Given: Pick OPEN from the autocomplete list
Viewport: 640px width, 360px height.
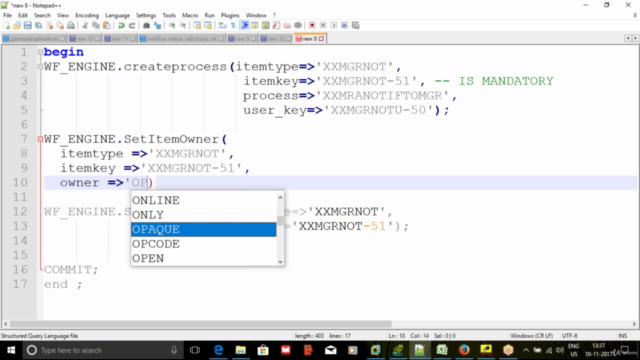Looking at the screenshot, I should click(x=204, y=258).
